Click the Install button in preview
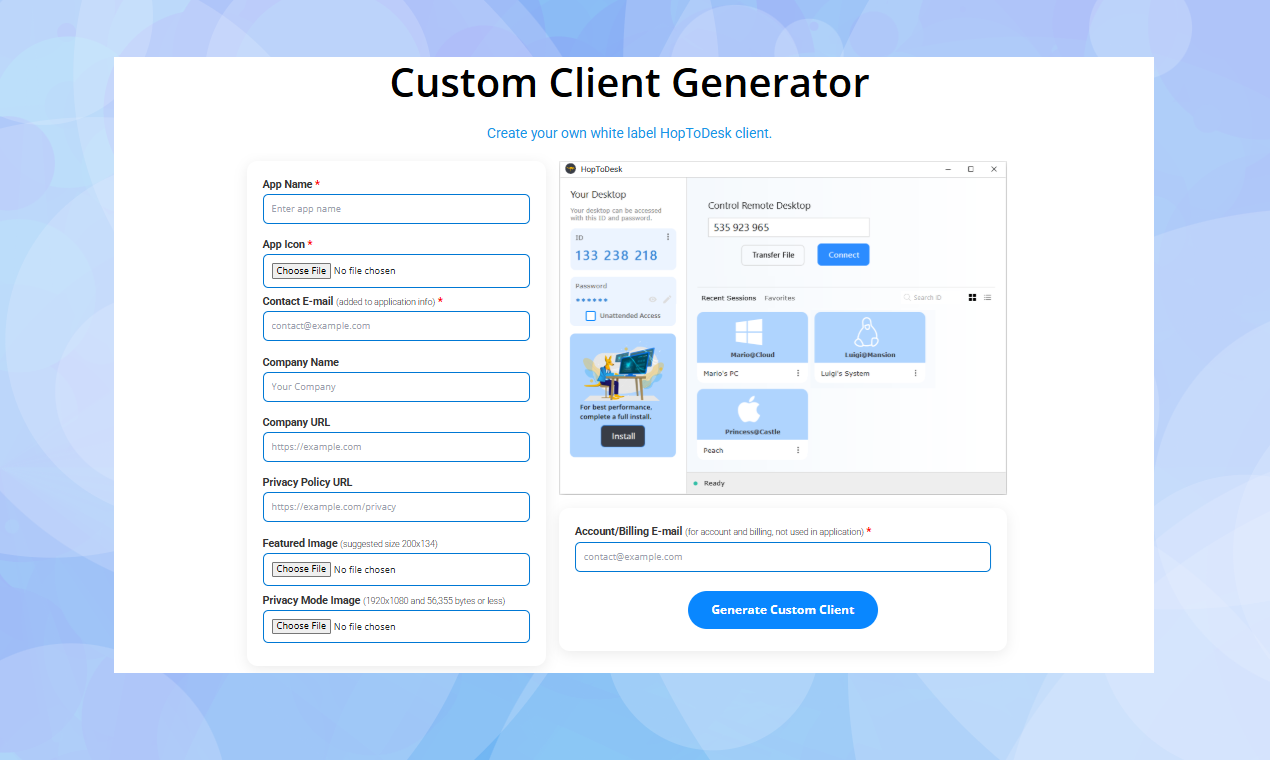 pyautogui.click(x=623, y=436)
